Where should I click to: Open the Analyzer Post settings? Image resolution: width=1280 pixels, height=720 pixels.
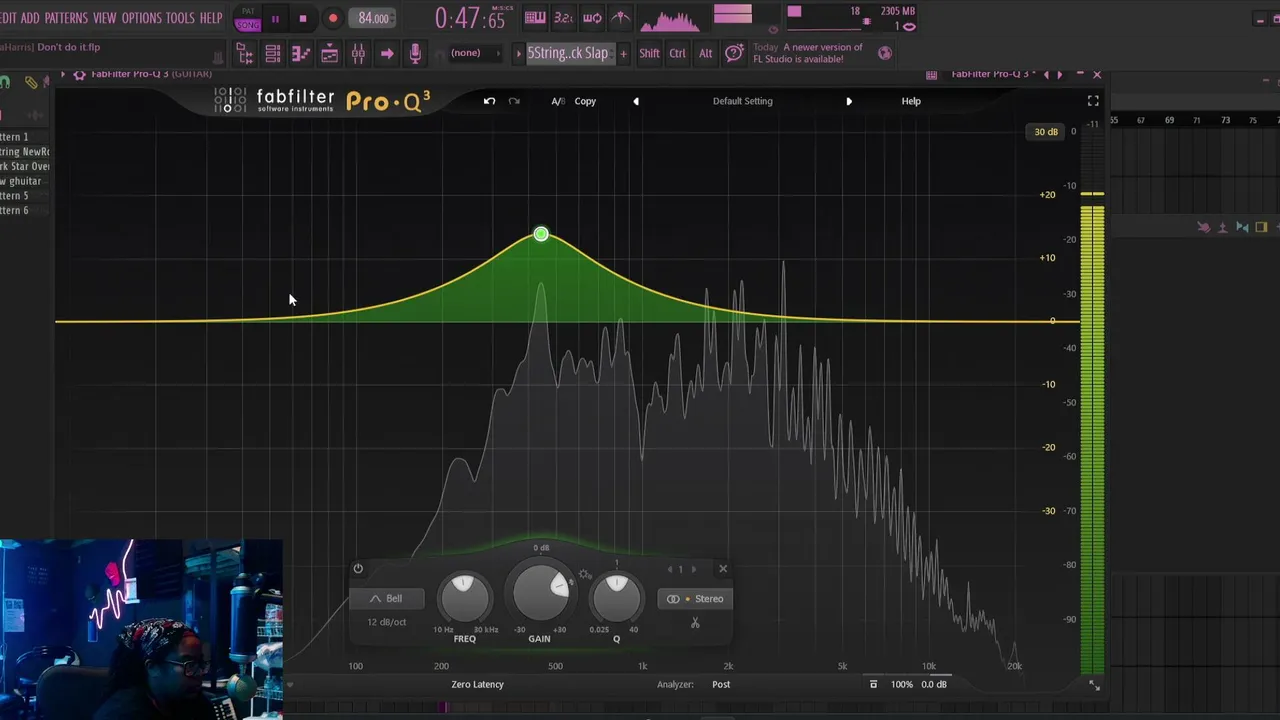721,685
